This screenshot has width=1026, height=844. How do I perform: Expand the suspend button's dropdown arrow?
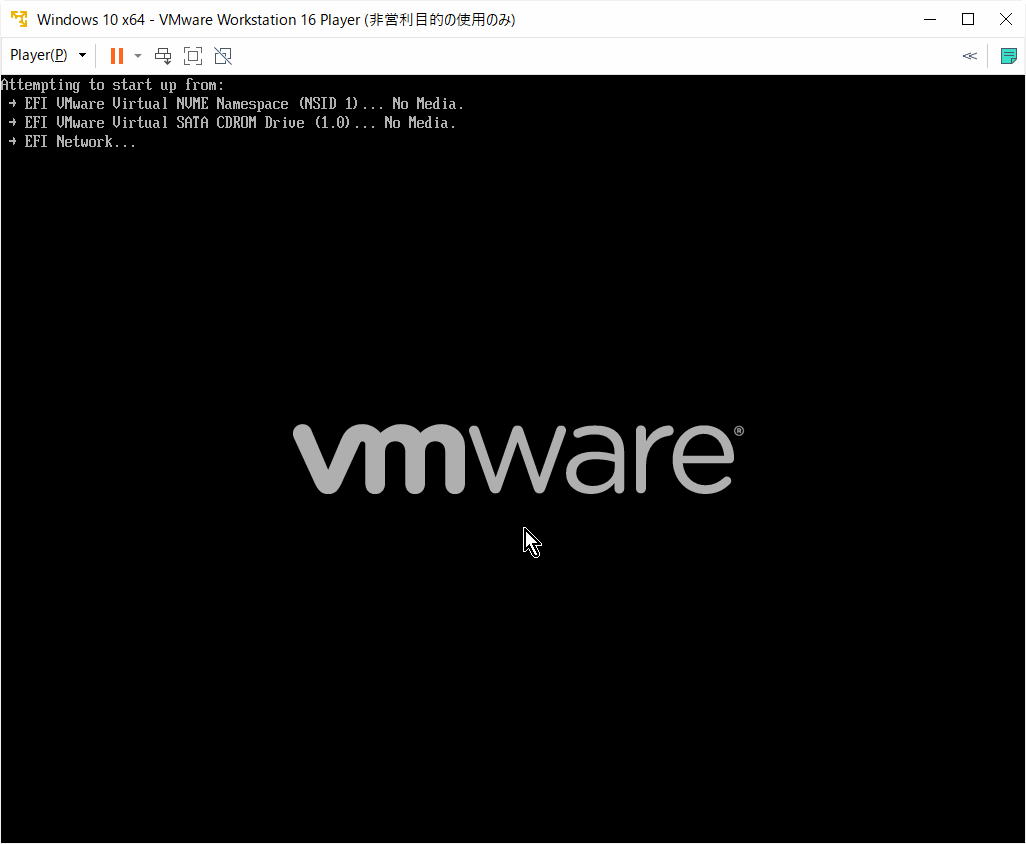point(137,56)
